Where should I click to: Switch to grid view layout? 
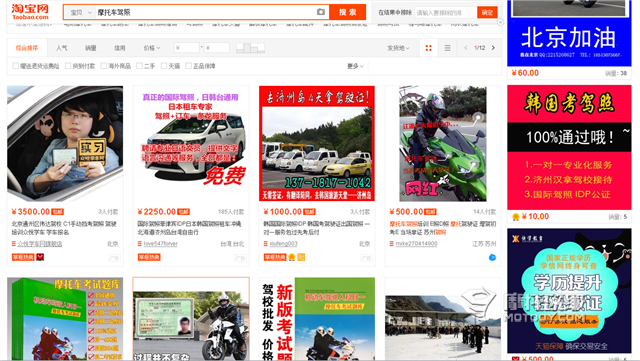pos(429,48)
